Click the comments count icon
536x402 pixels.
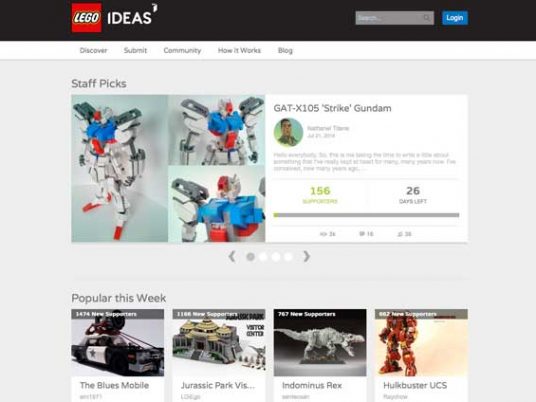[362, 234]
